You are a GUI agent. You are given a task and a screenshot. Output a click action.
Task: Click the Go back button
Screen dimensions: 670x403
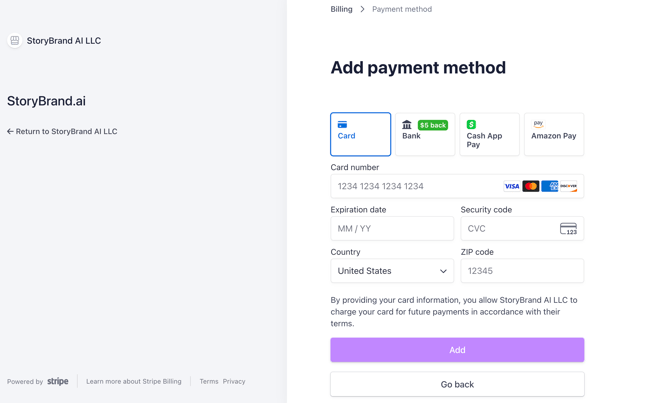click(457, 384)
